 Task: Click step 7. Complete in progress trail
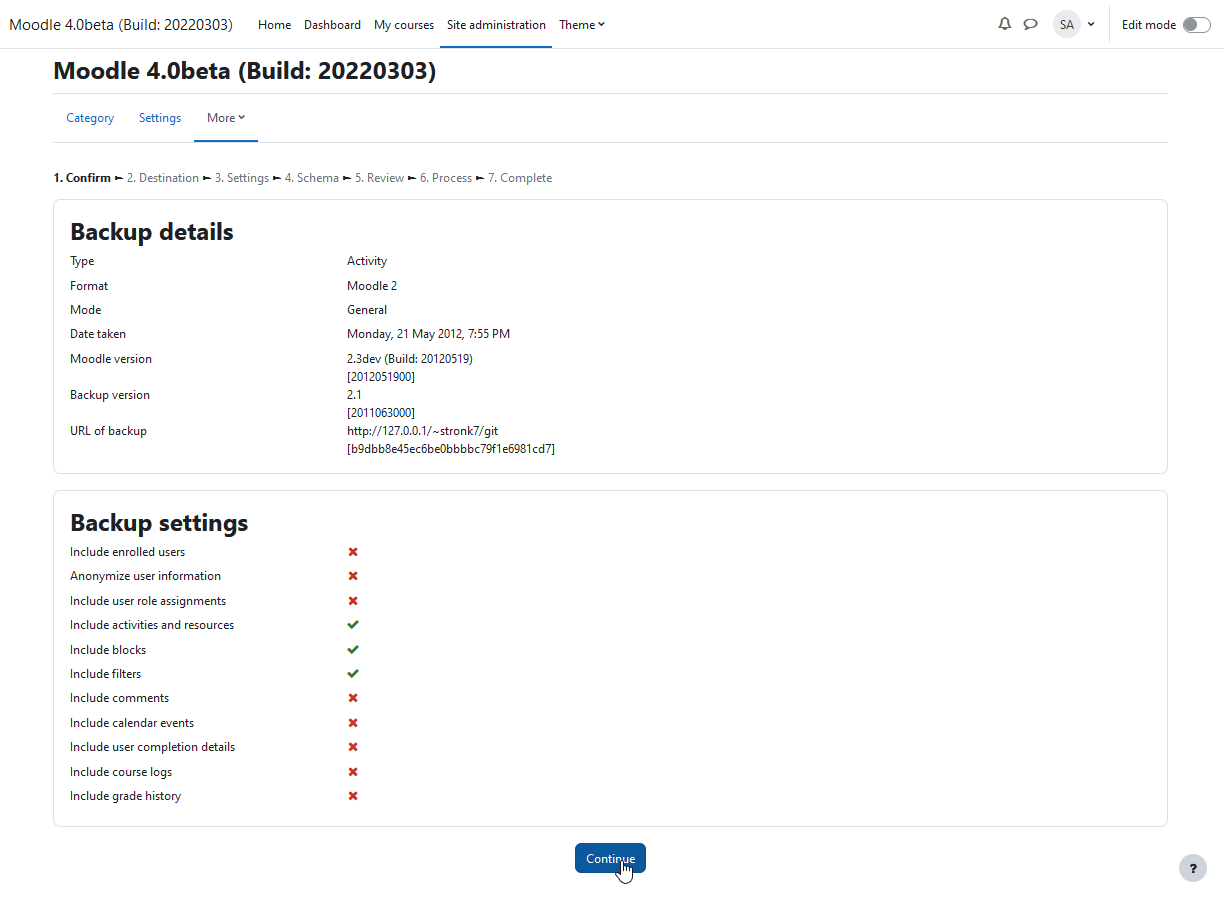click(520, 178)
